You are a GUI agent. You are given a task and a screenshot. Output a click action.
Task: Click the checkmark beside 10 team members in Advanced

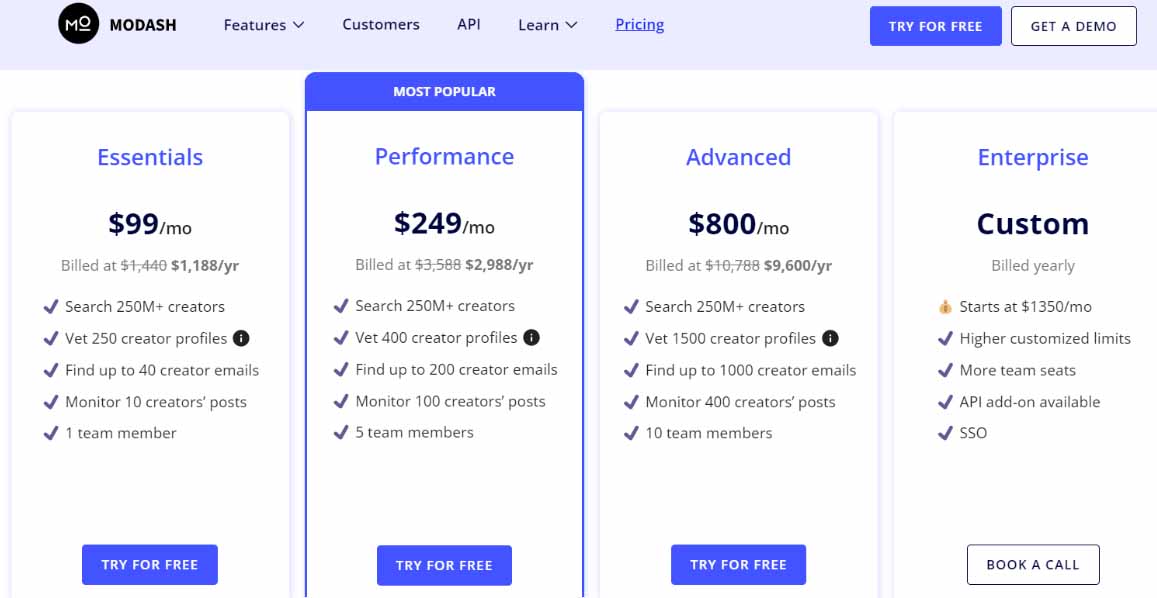click(633, 433)
